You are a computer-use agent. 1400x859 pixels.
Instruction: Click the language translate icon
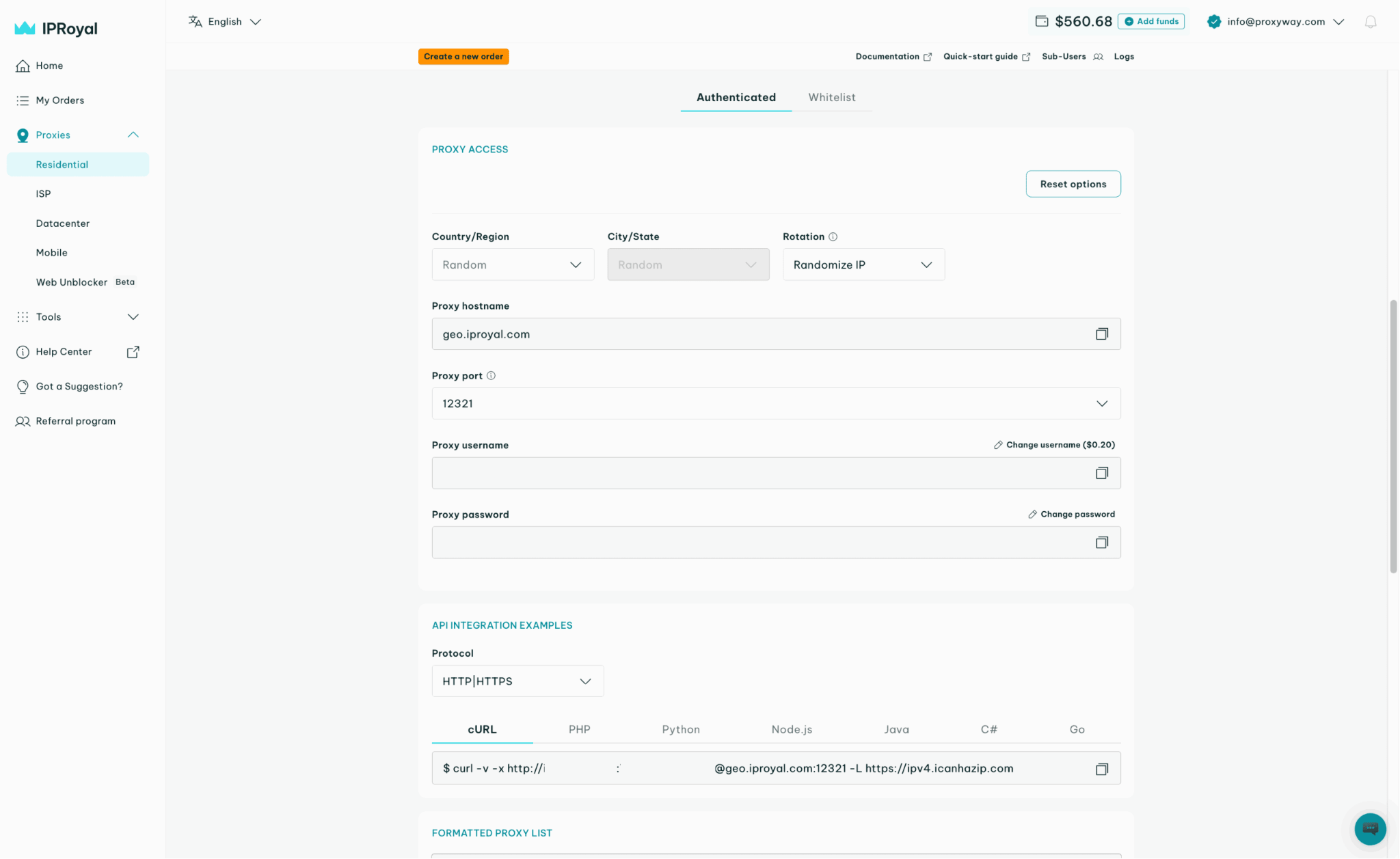click(x=196, y=21)
